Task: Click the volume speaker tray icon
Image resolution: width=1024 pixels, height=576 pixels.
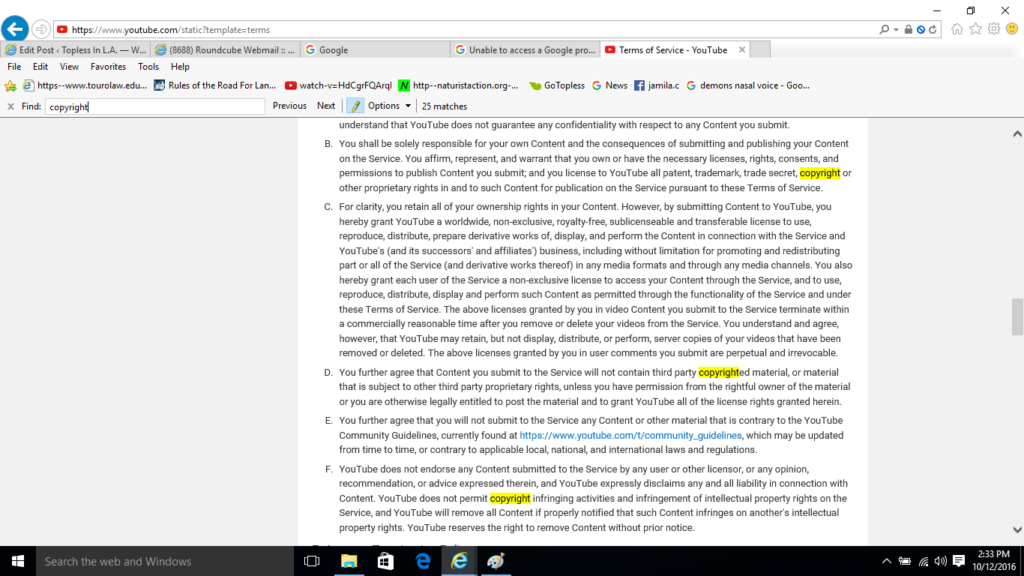Action: 940,561
